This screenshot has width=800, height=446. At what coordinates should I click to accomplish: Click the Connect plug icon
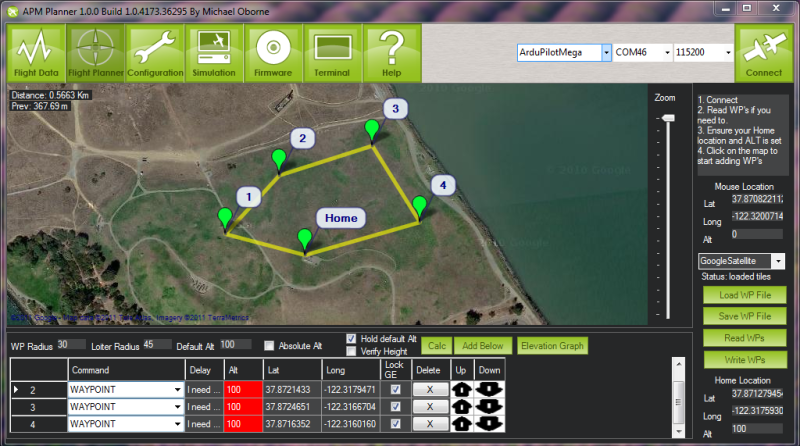(x=764, y=53)
